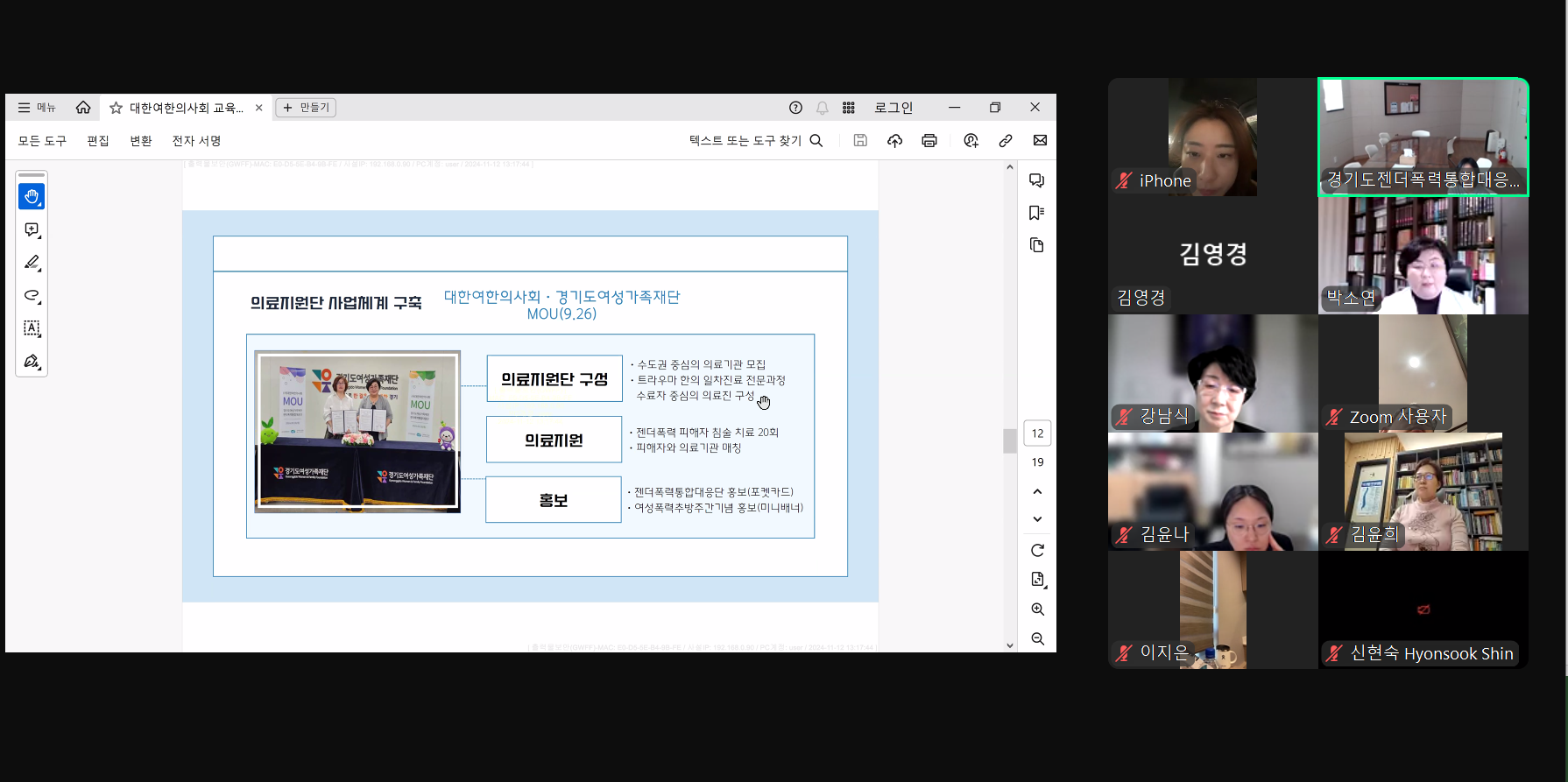Print the document via printer icon
The height and width of the screenshot is (782, 1568).
(929, 141)
